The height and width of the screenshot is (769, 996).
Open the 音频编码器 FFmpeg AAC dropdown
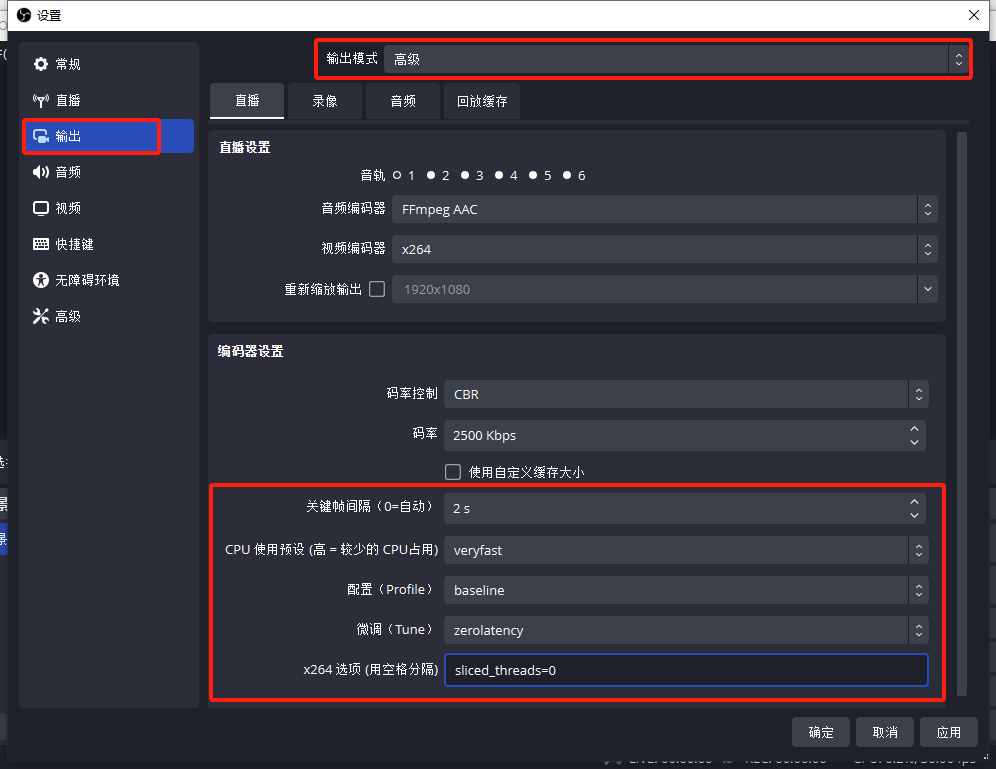[664, 210]
